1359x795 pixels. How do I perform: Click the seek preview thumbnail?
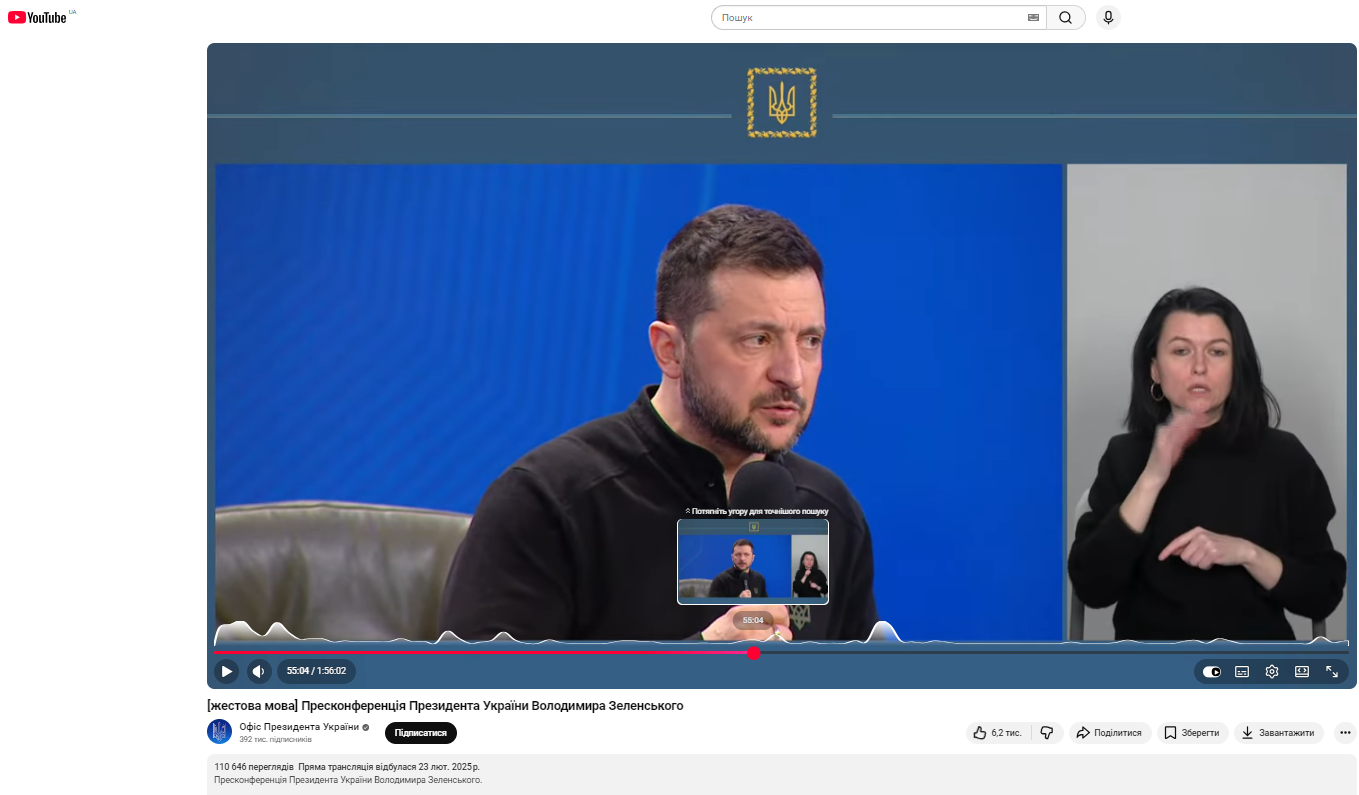click(752, 561)
